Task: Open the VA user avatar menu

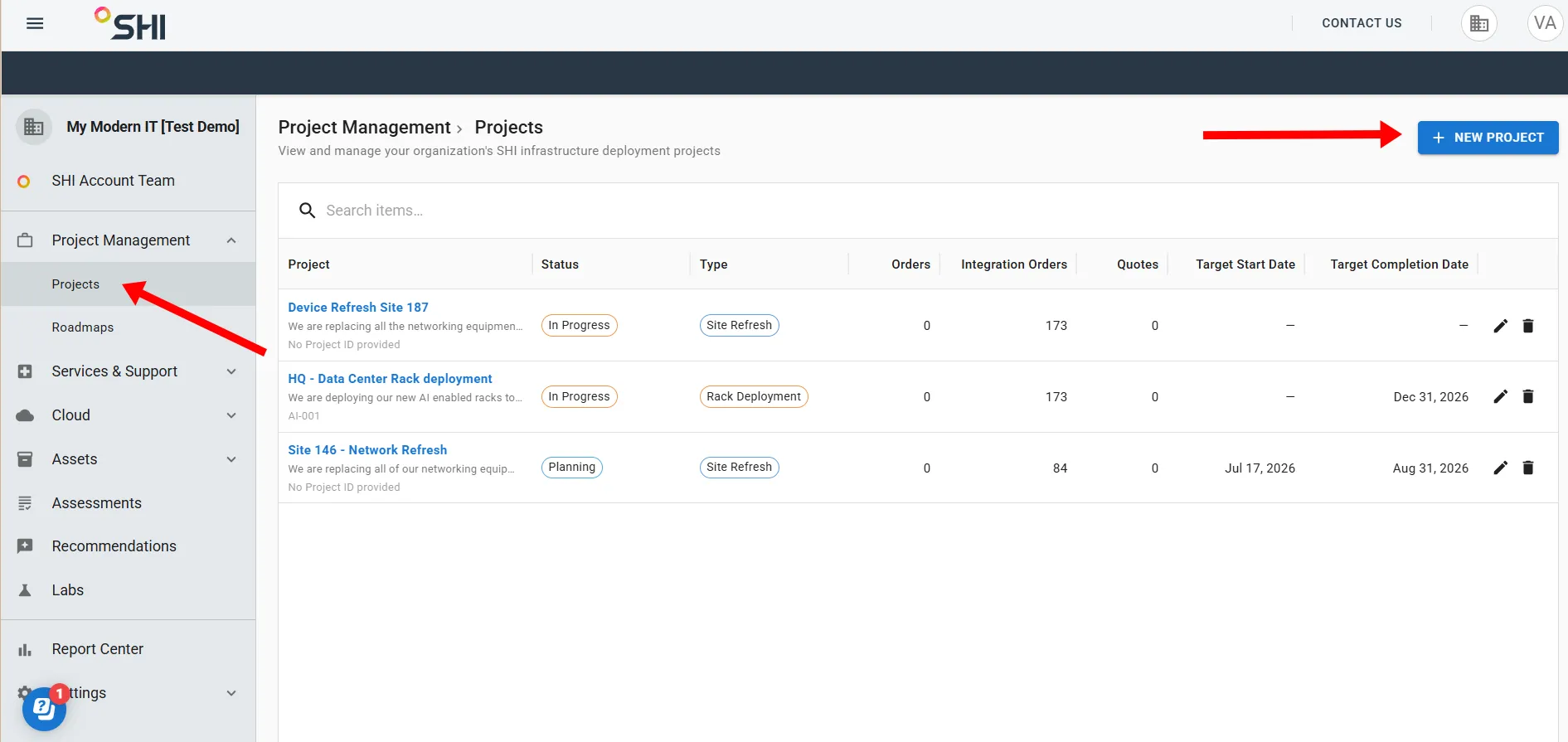Action: click(1545, 23)
